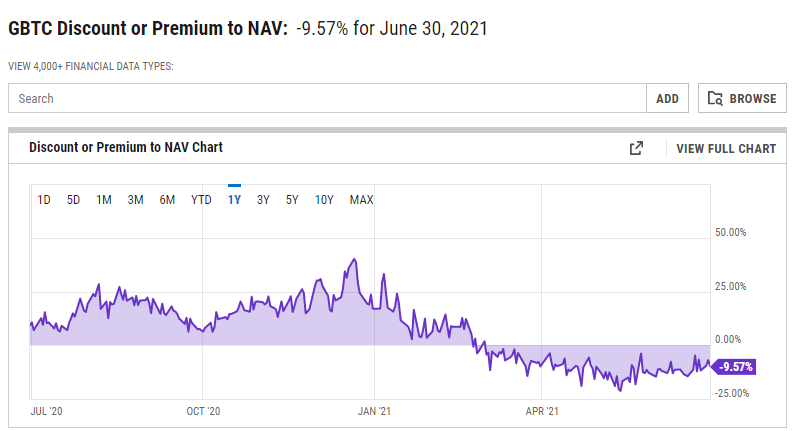
Task: Click the ADD button
Action: 667,98
